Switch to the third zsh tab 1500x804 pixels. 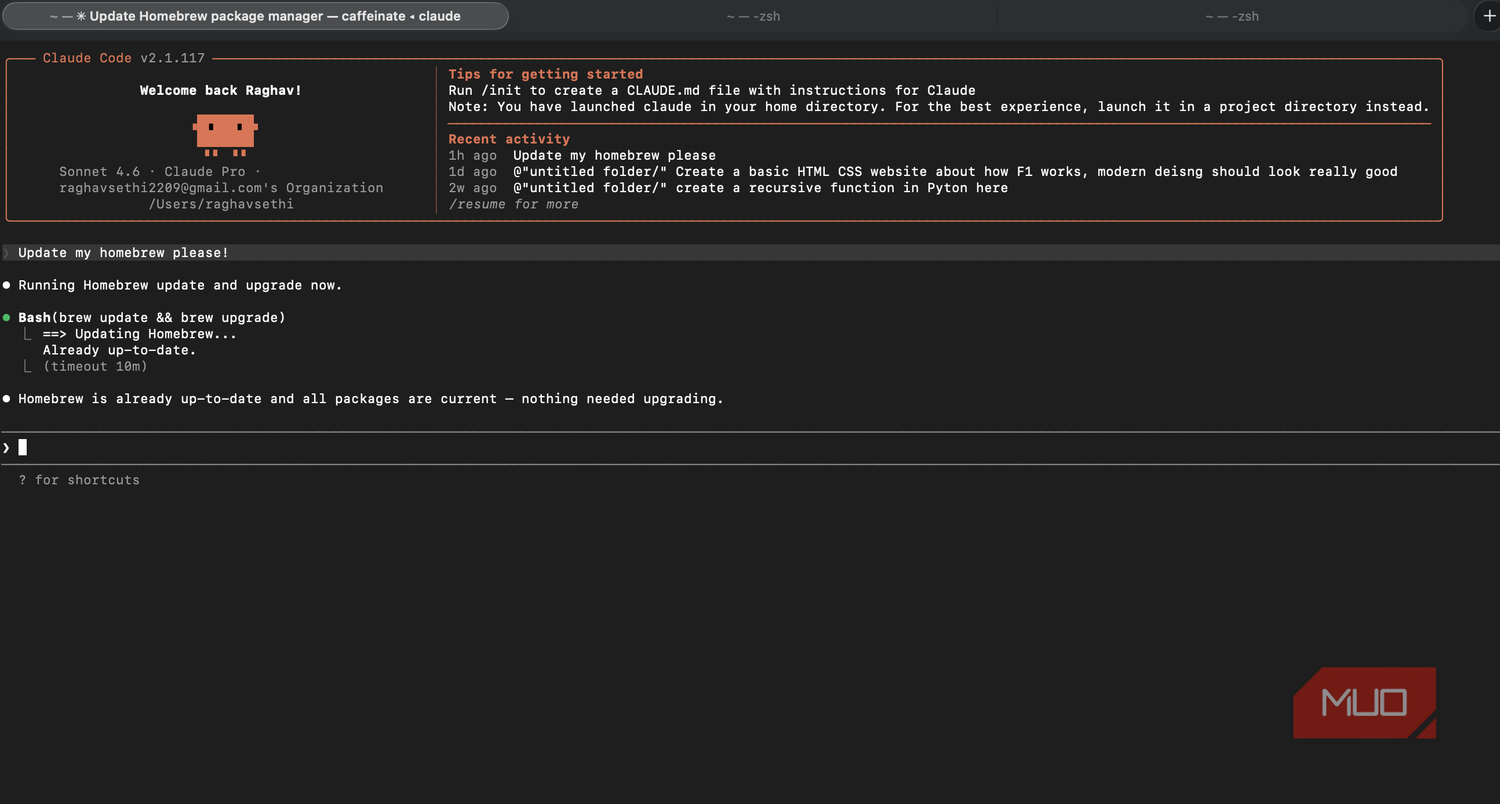click(x=1232, y=16)
